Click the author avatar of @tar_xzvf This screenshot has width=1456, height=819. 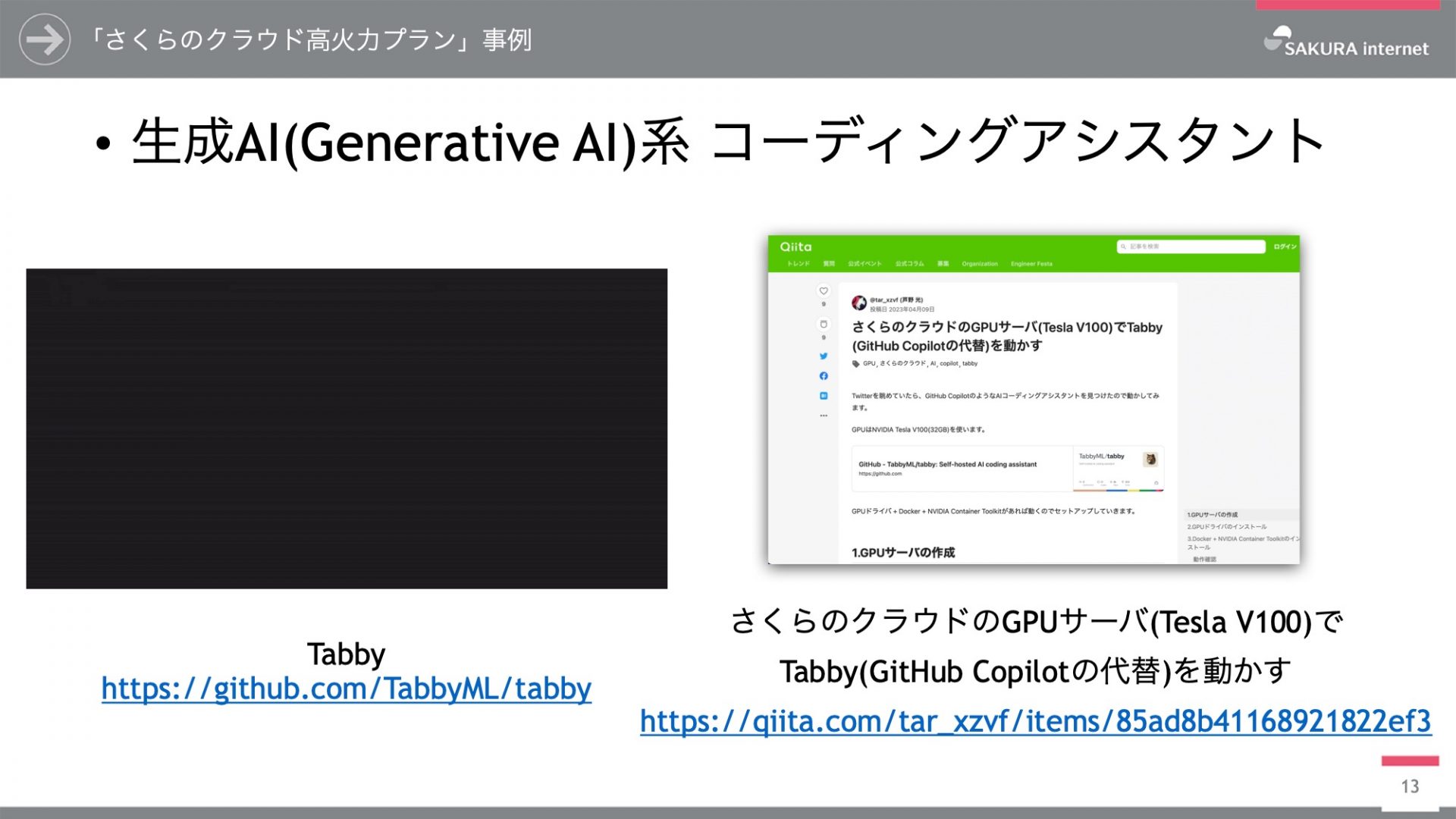pyautogui.click(x=859, y=303)
